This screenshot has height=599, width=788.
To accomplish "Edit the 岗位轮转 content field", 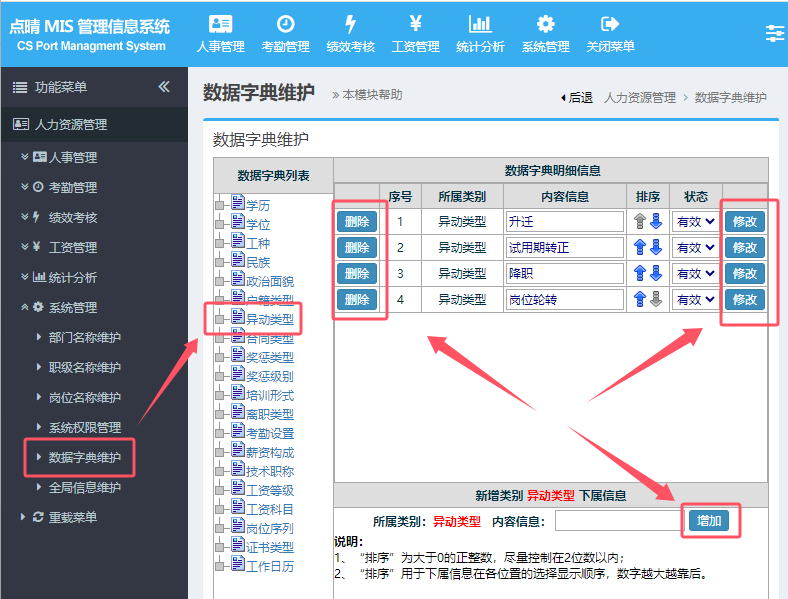I will coord(565,300).
